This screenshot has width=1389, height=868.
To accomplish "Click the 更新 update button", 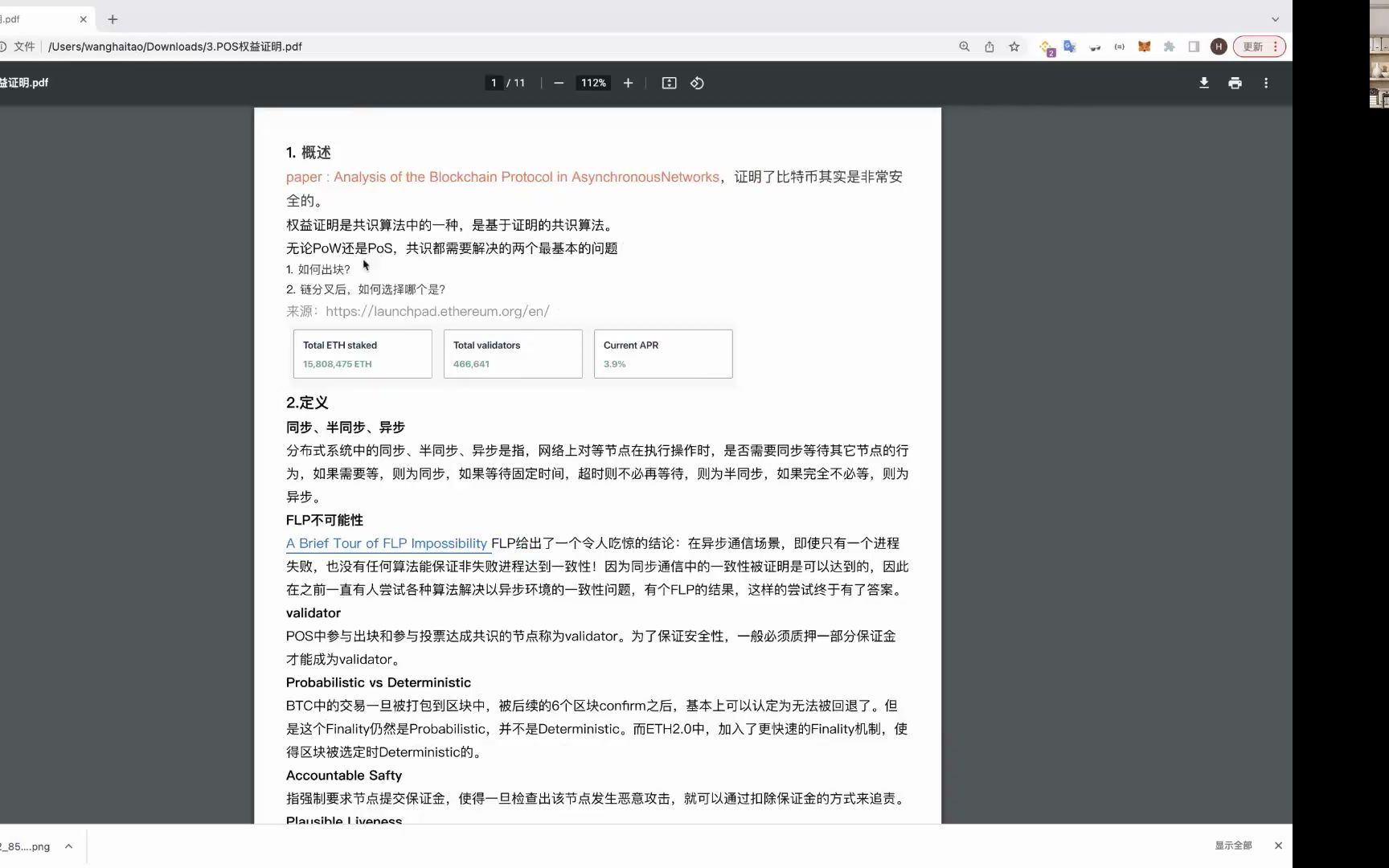I will click(x=1260, y=47).
